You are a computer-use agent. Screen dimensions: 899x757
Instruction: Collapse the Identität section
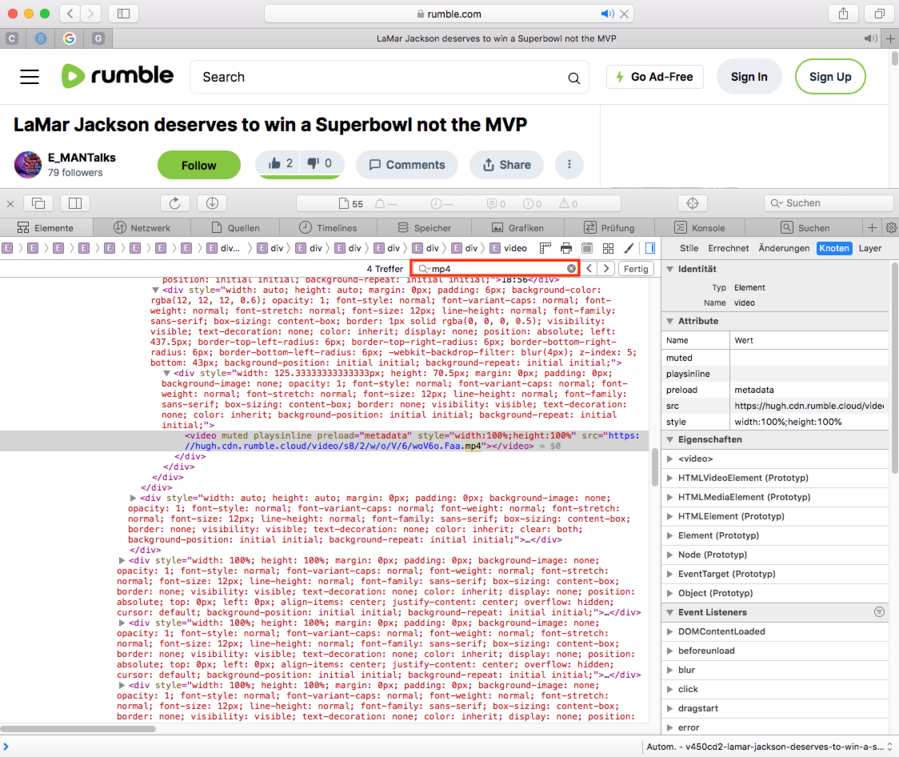pyautogui.click(x=668, y=269)
